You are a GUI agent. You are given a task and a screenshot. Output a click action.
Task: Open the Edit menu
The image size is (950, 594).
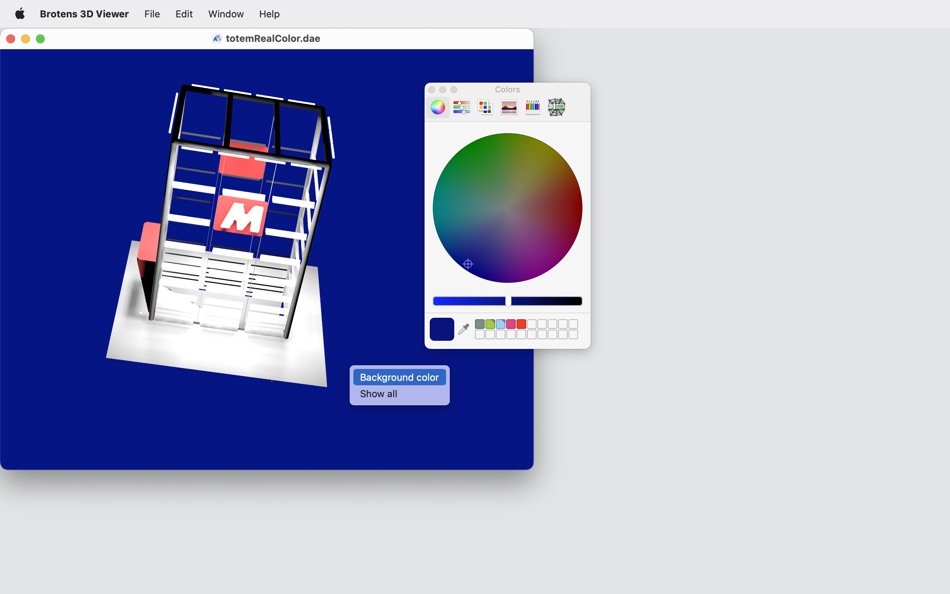coord(184,13)
